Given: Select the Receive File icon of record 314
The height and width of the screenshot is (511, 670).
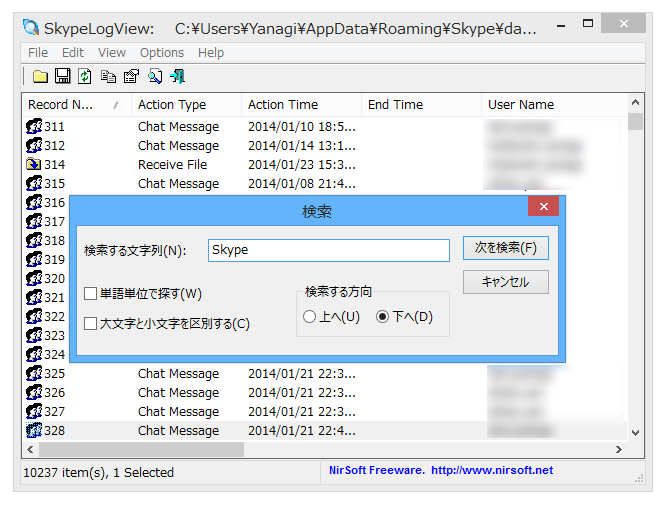Looking at the screenshot, I should click(34, 164).
